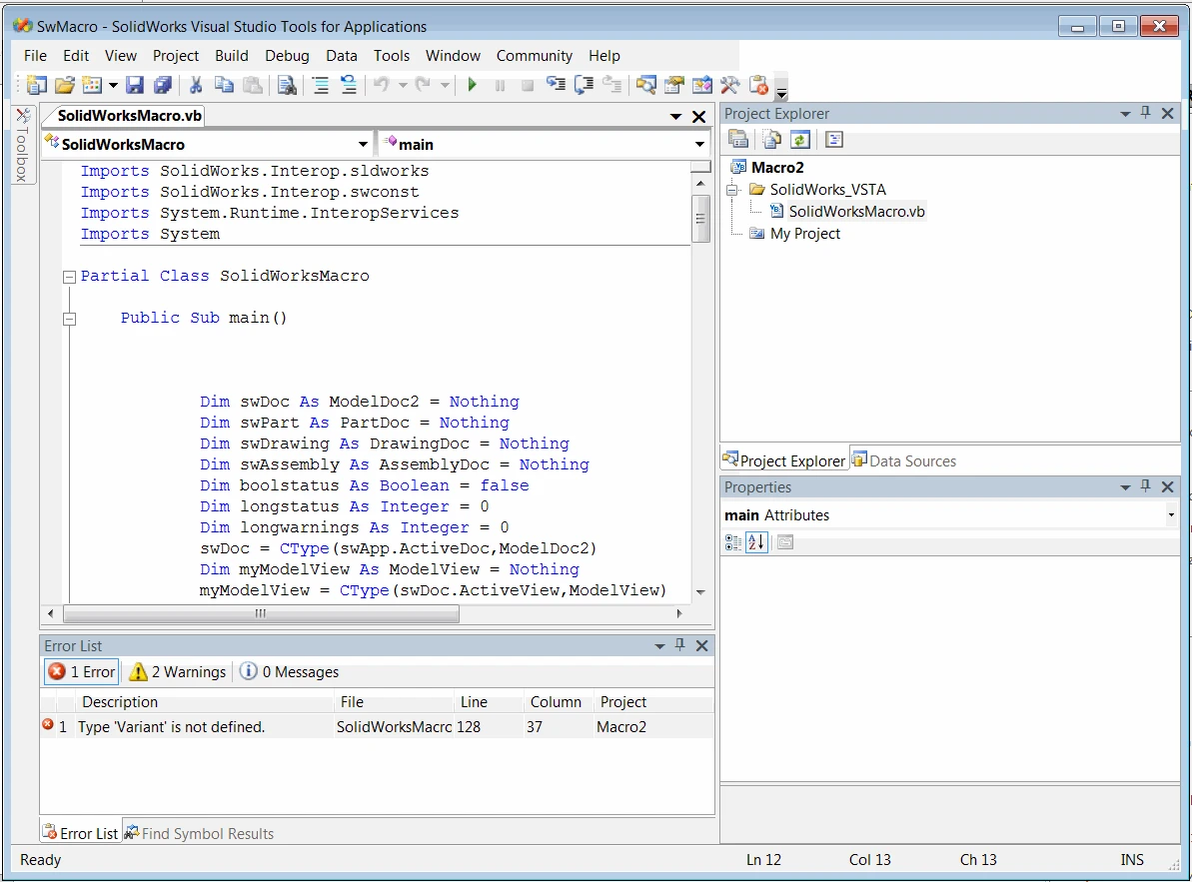Image resolution: width=1192 pixels, height=882 pixels.
Task: Open the main method dropdown
Action: point(699,144)
